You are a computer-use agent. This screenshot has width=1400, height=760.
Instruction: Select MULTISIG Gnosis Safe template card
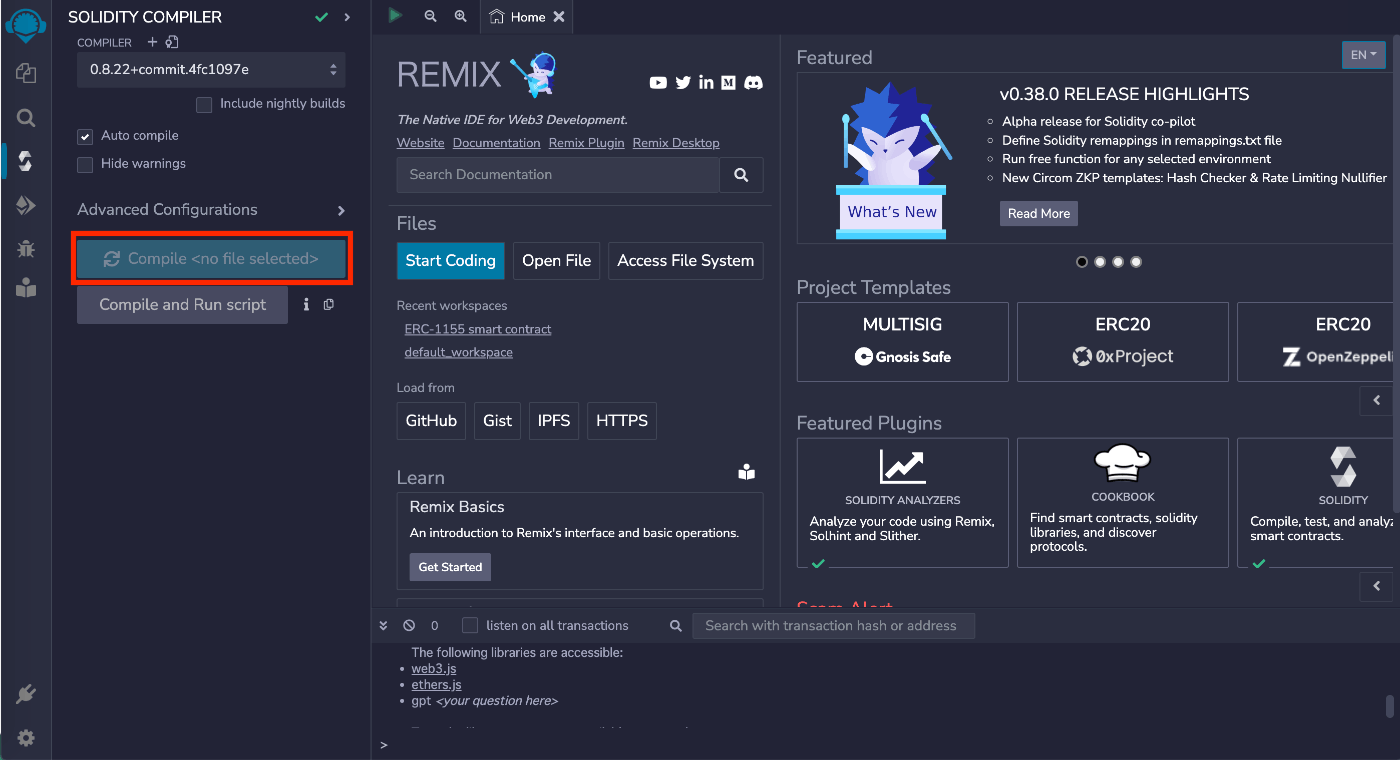pyautogui.click(x=903, y=342)
